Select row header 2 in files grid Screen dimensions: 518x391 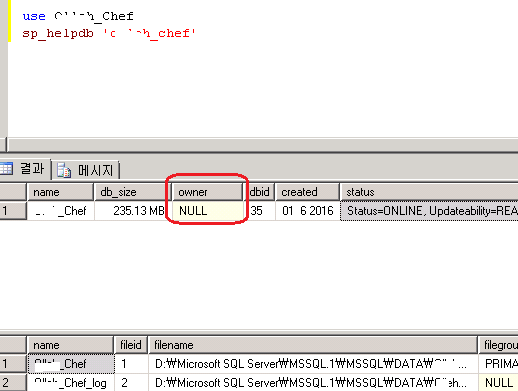tap(13, 383)
